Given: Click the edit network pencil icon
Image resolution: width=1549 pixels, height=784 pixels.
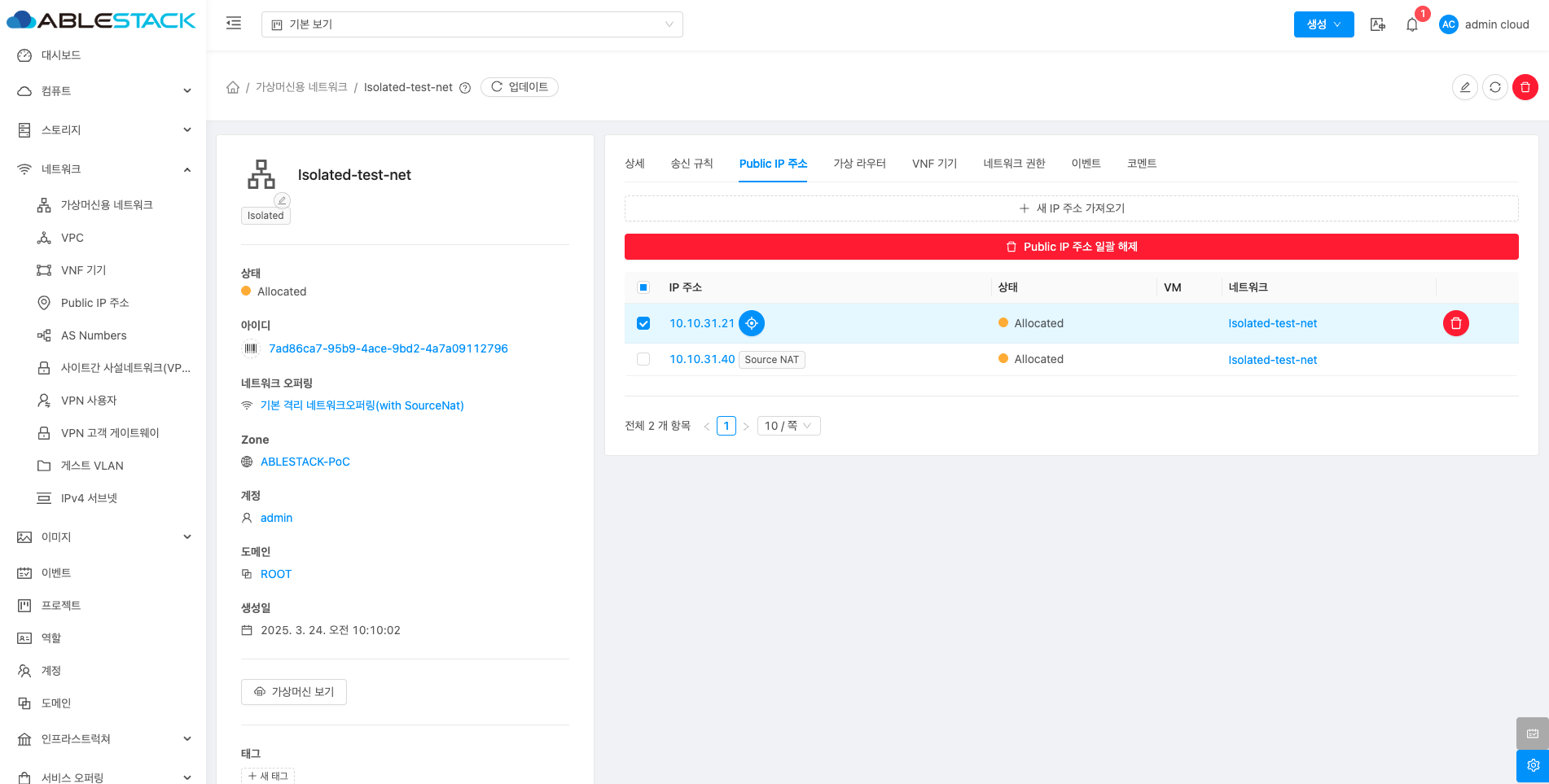Looking at the screenshot, I should pos(1464,87).
